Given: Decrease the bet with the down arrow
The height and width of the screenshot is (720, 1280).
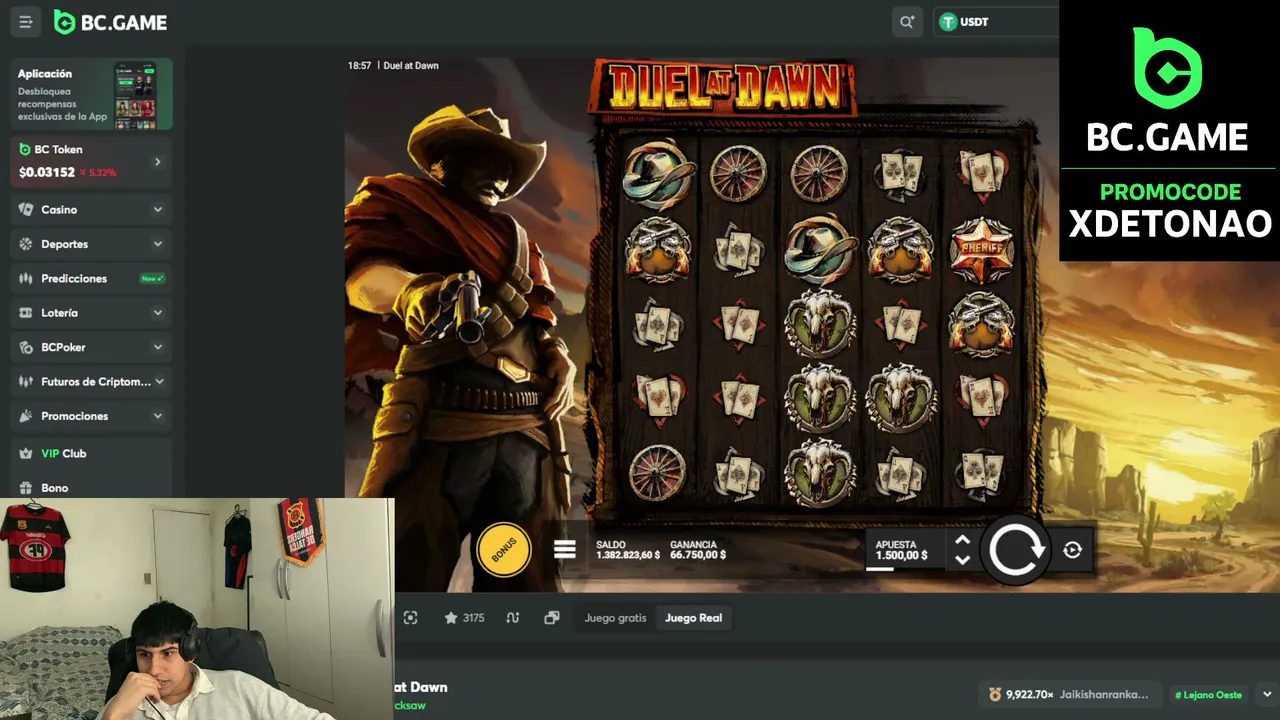Looking at the screenshot, I should (962, 559).
